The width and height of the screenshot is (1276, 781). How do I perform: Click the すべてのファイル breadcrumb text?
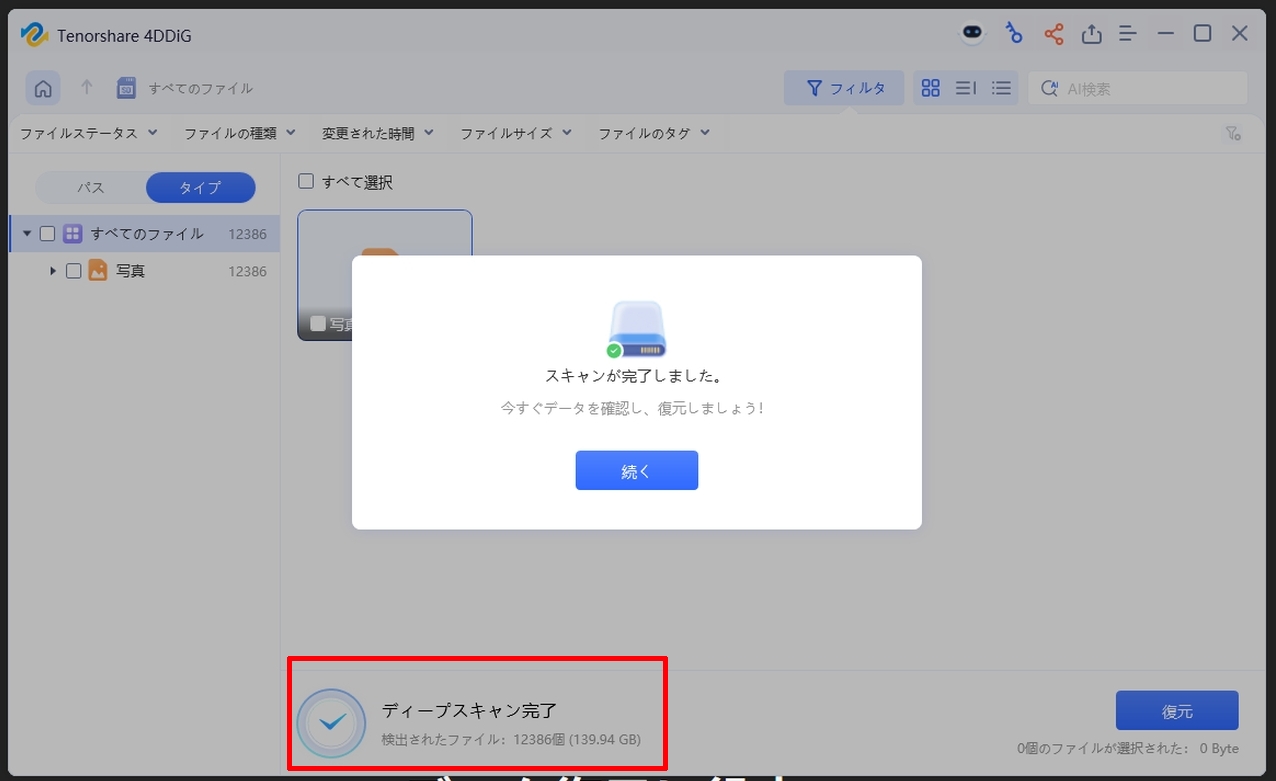click(x=201, y=89)
